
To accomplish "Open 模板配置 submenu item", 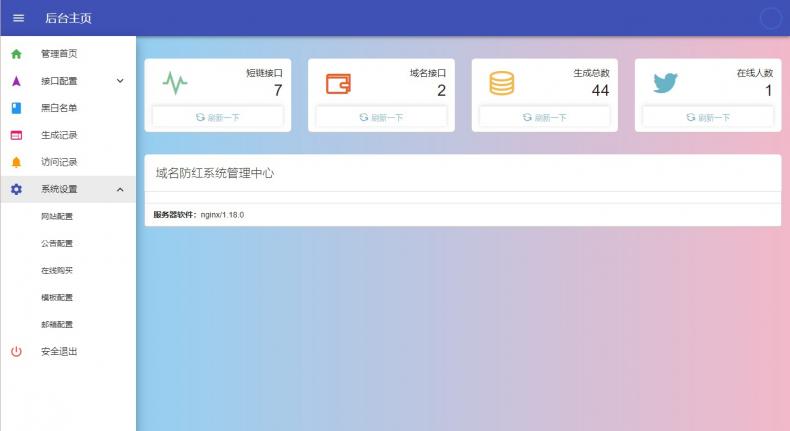I will (x=68, y=297).
